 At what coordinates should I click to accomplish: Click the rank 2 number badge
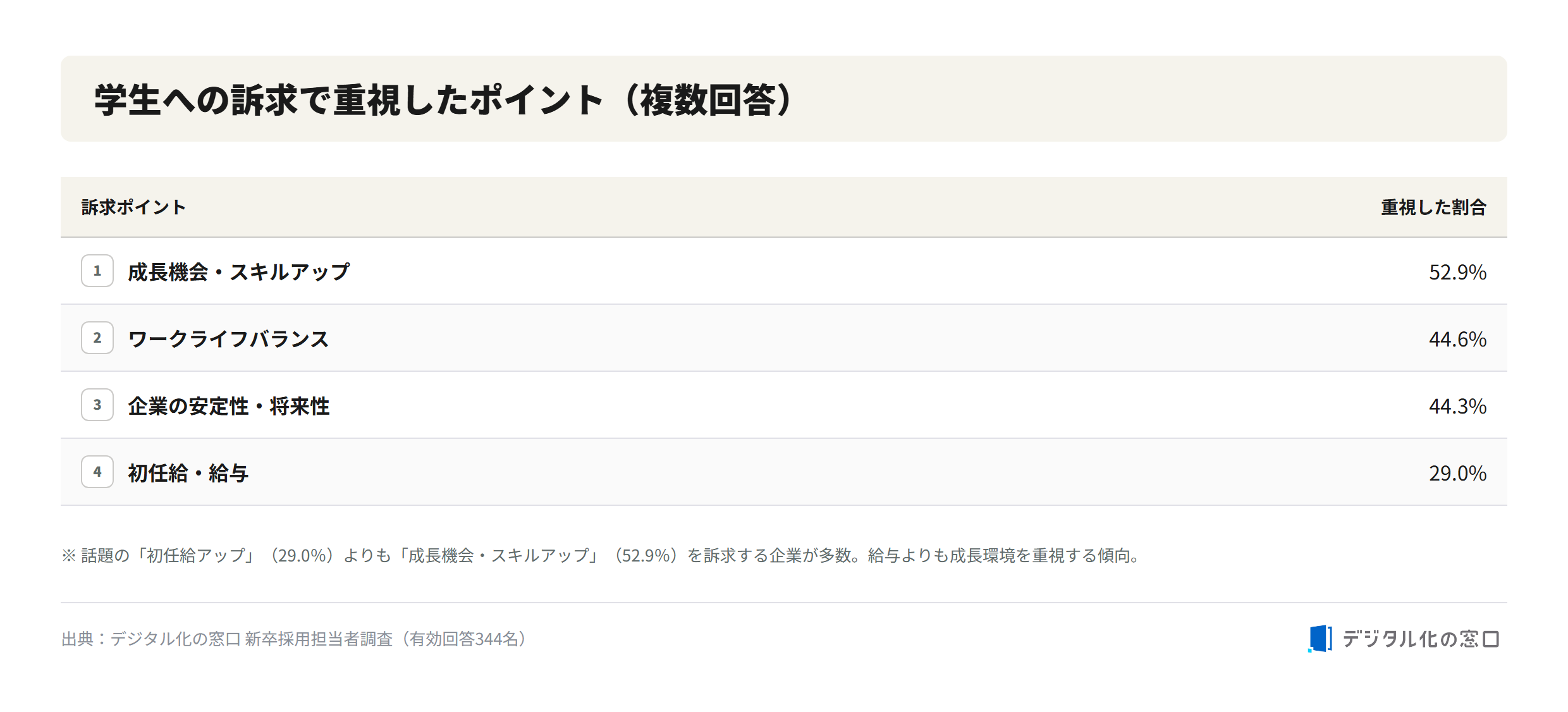[97, 338]
